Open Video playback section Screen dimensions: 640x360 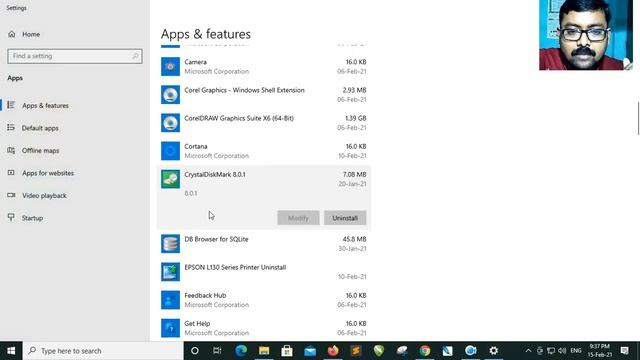coord(44,196)
